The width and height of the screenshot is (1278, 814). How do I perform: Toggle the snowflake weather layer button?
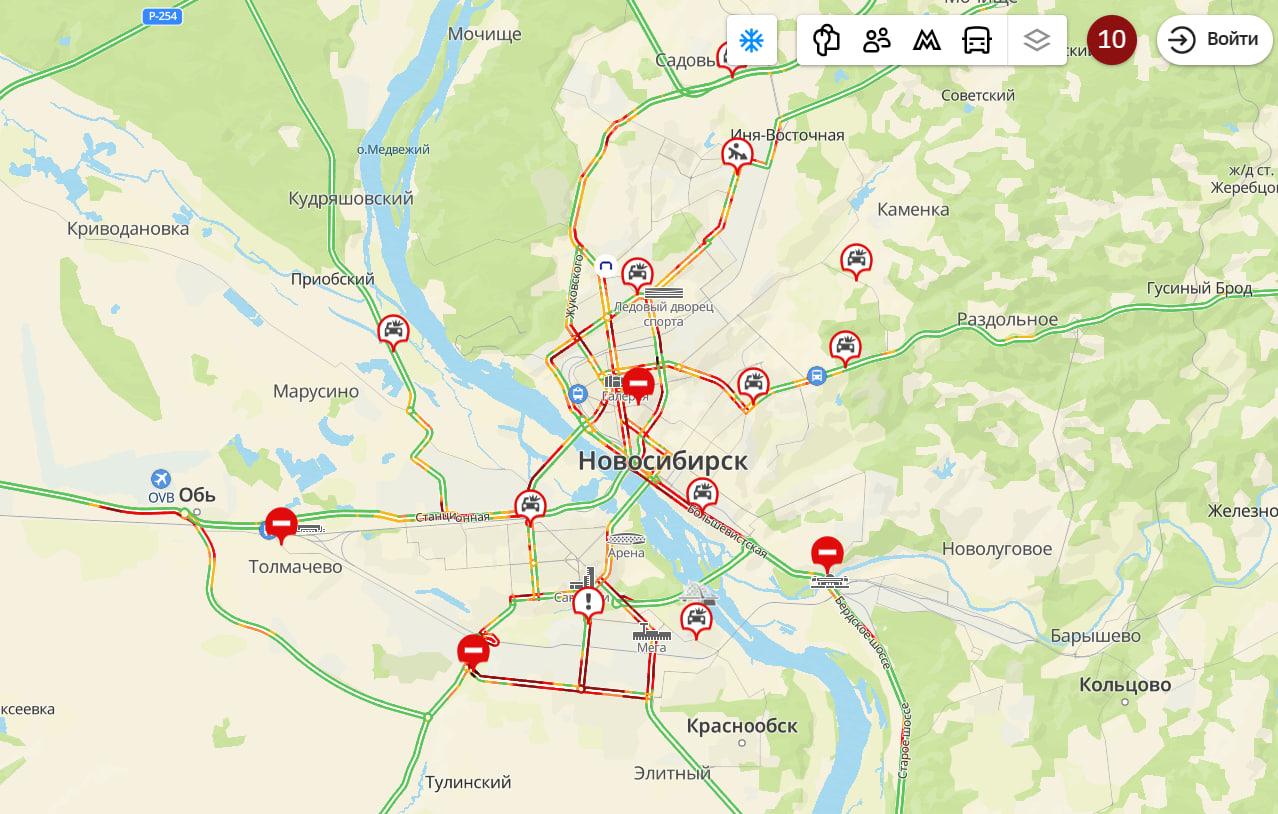[751, 41]
